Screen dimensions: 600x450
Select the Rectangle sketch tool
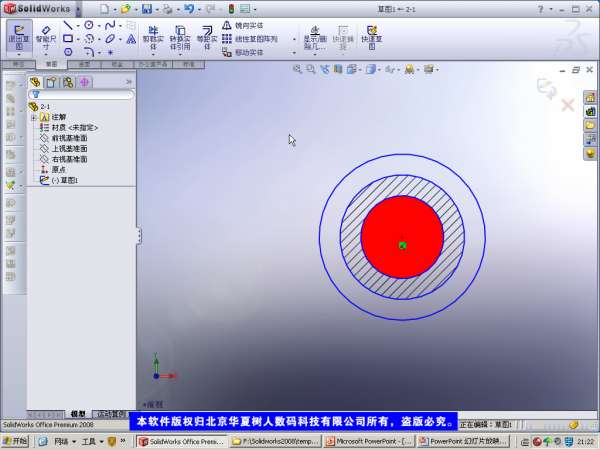click(68, 39)
